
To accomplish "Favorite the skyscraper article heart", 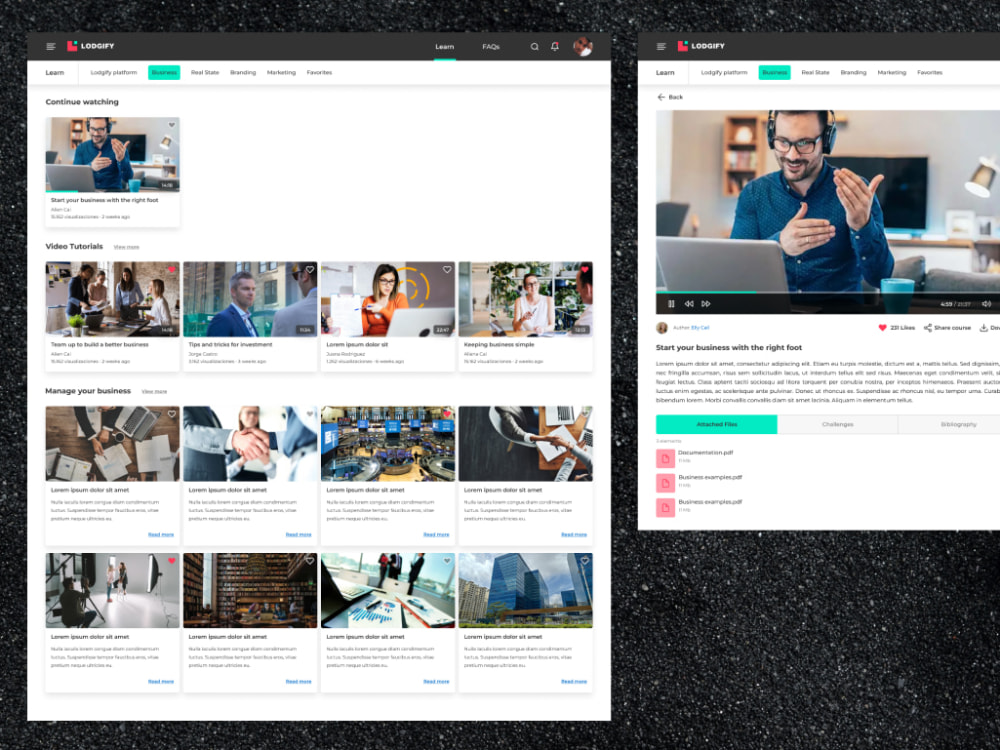I will coord(585,561).
